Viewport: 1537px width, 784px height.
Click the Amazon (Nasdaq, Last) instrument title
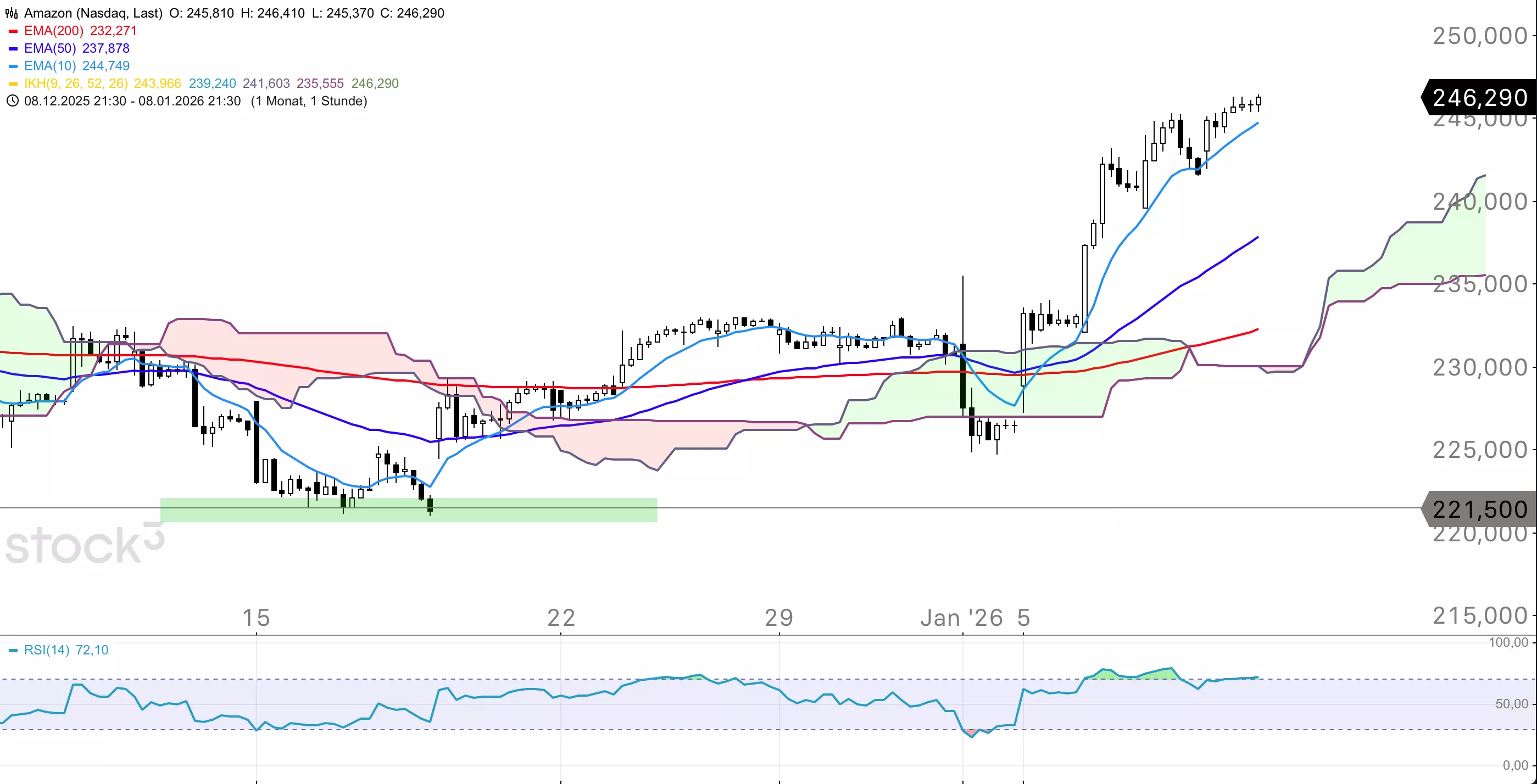[93, 13]
